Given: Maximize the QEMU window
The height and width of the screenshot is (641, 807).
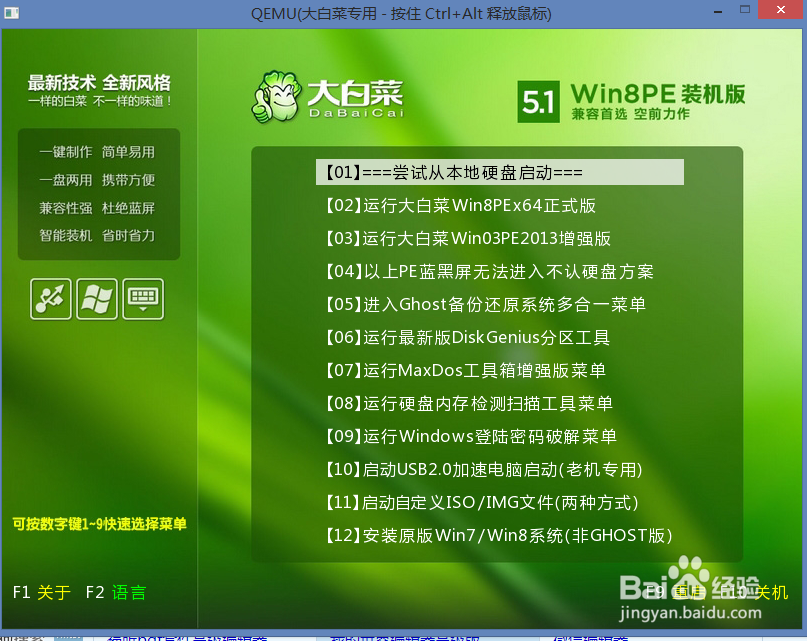Looking at the screenshot, I should point(745,10).
